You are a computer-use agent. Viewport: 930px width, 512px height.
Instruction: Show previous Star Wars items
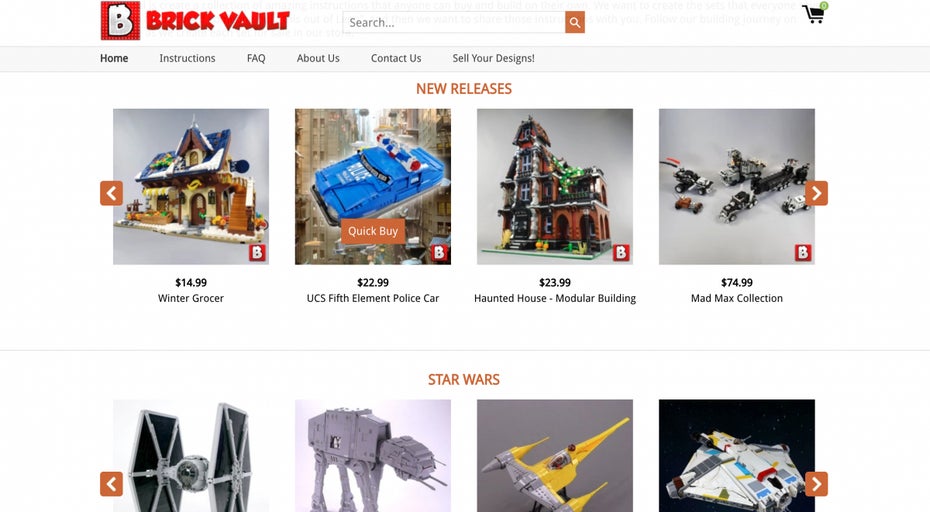112,484
